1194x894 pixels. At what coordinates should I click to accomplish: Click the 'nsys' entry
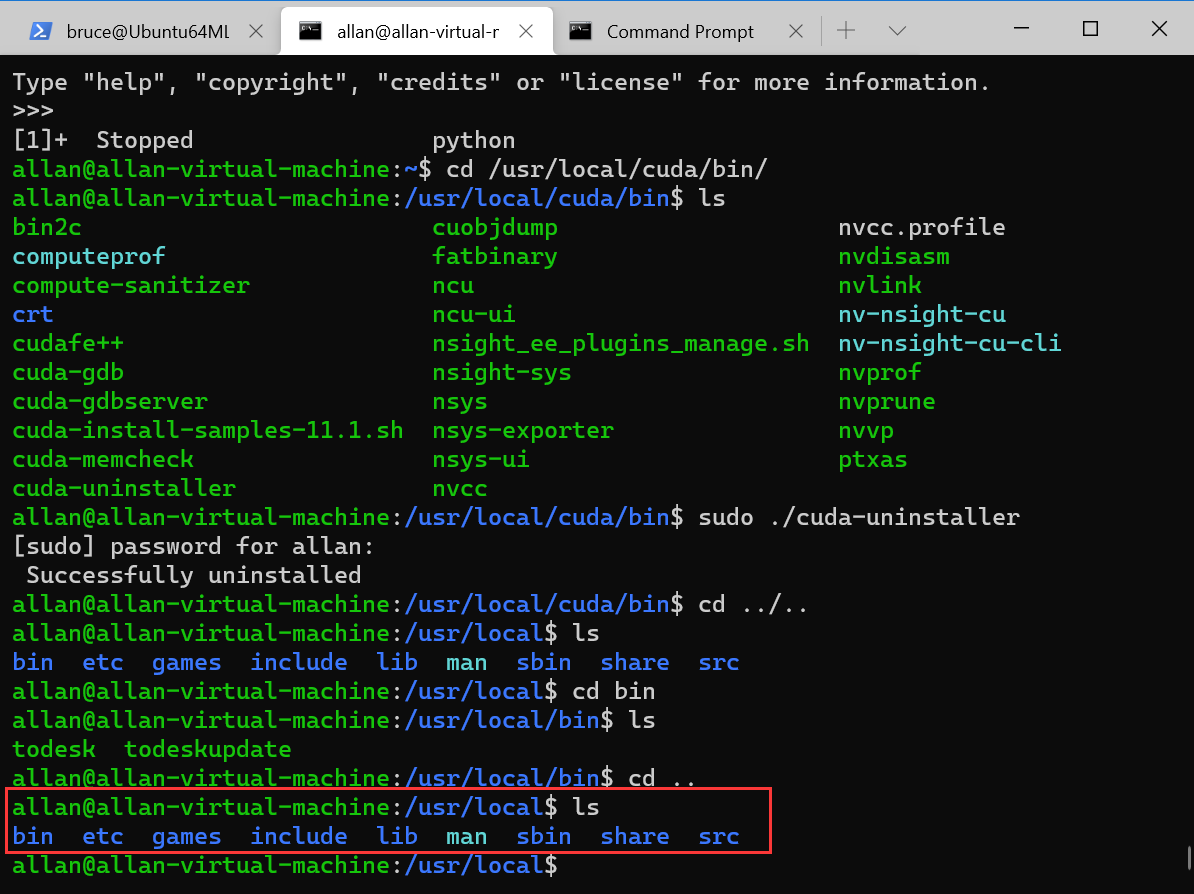click(460, 401)
